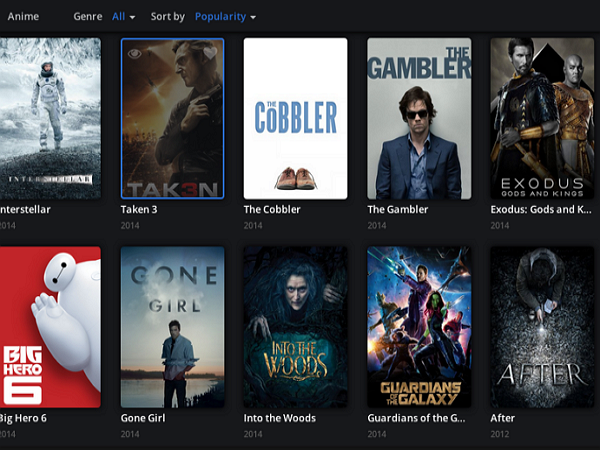Open The Cobbler poster
600x450 pixels.
[x=295, y=118]
